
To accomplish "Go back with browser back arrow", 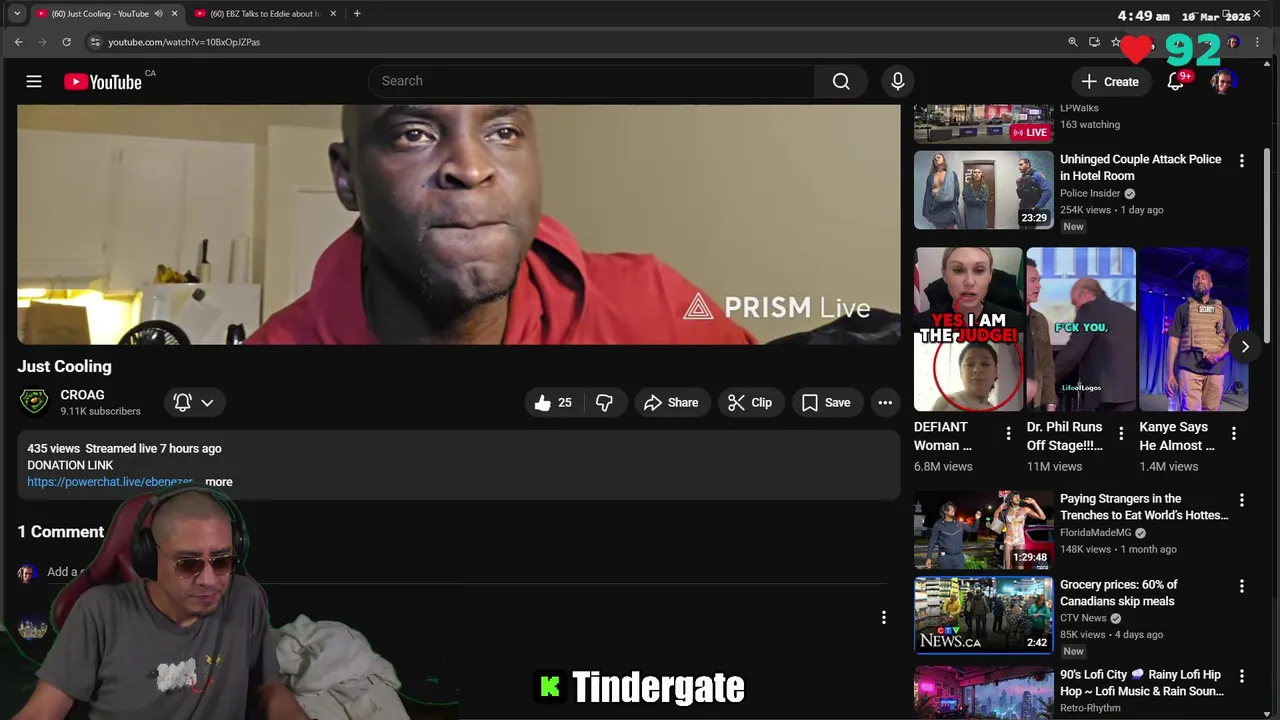I will click(x=18, y=42).
